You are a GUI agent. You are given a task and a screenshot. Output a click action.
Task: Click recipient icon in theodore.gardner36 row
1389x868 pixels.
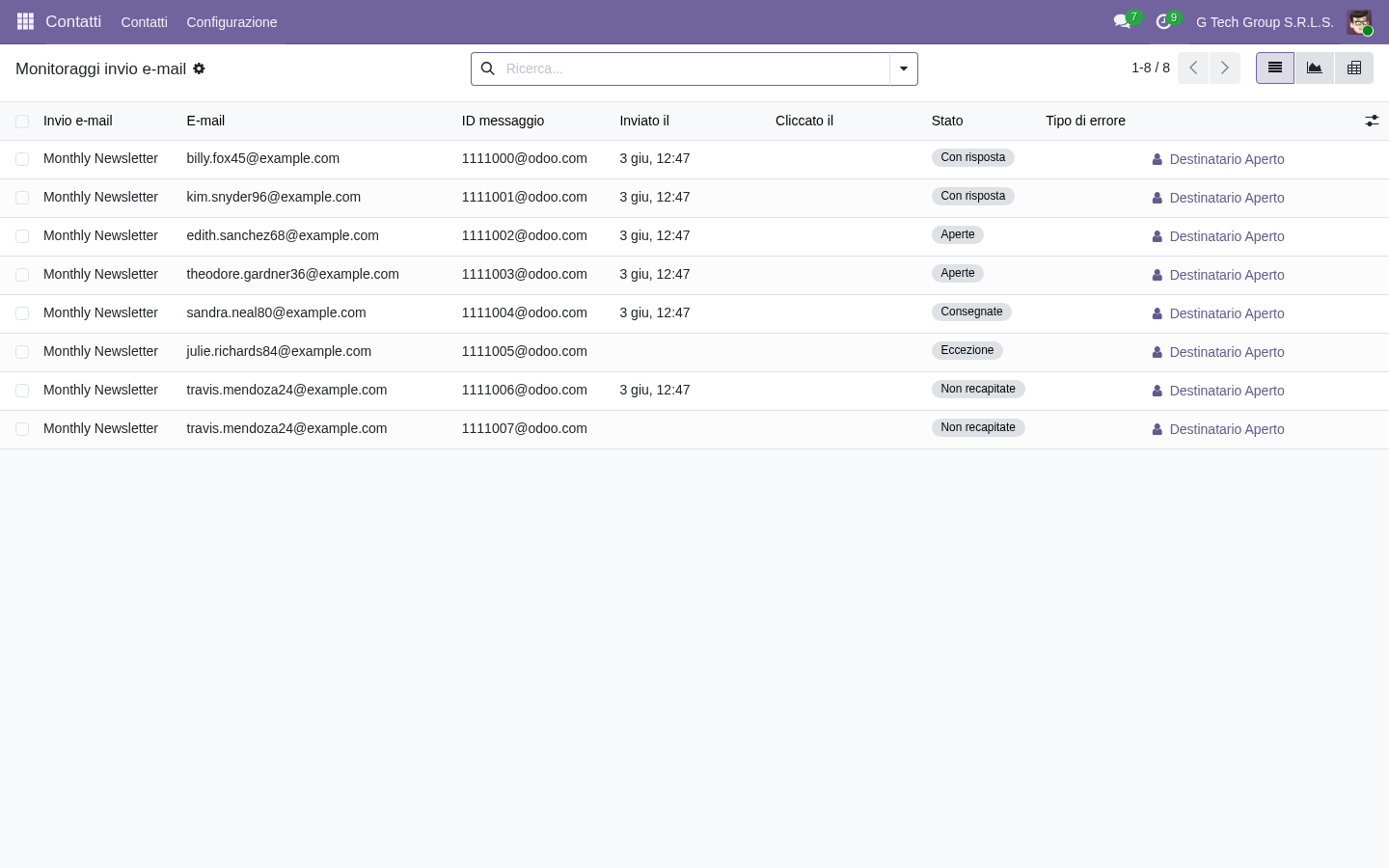(x=1157, y=275)
